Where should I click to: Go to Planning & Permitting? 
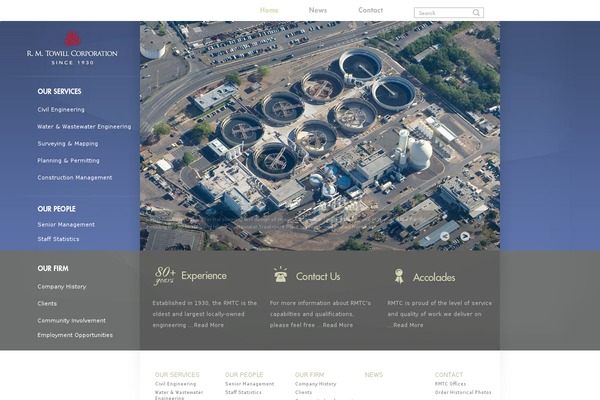click(x=68, y=160)
